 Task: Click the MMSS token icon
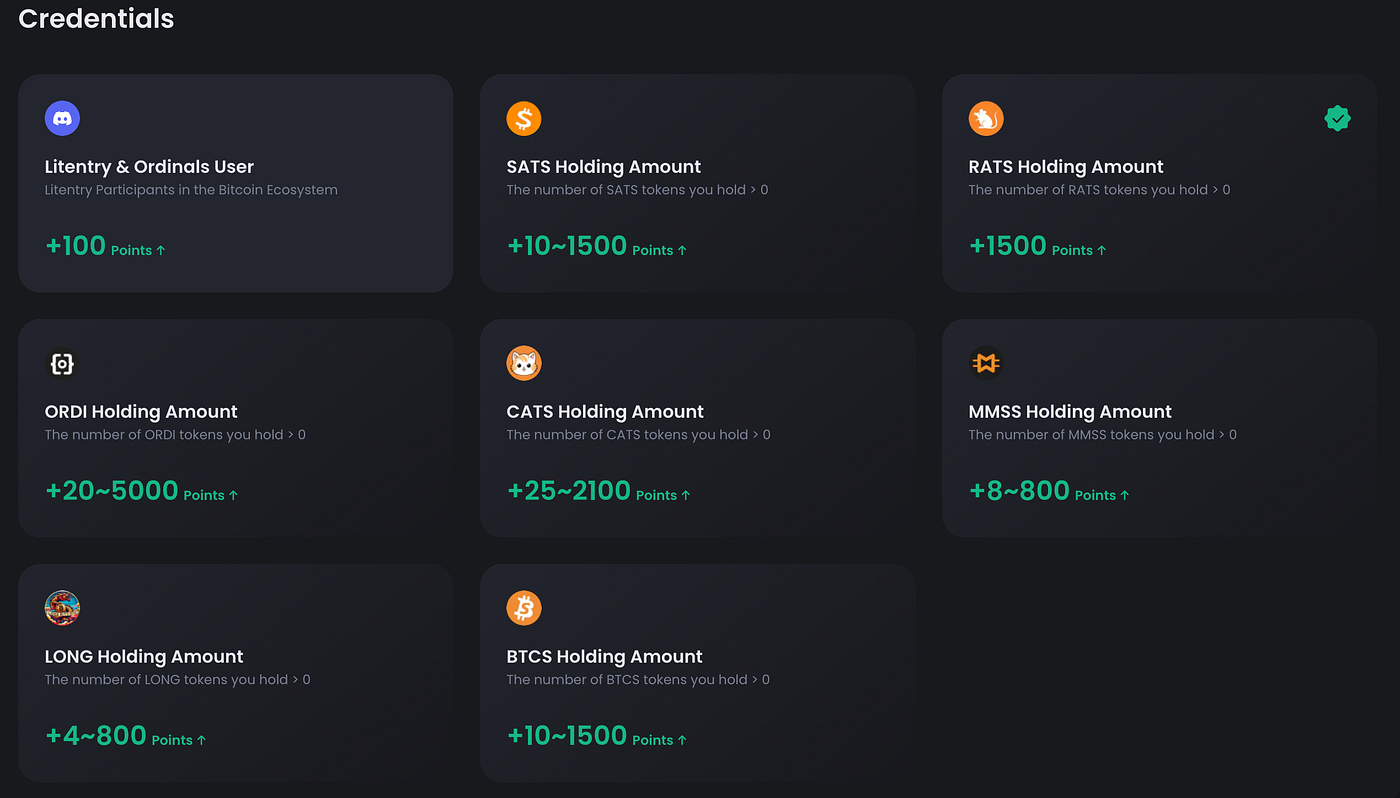[x=986, y=364]
